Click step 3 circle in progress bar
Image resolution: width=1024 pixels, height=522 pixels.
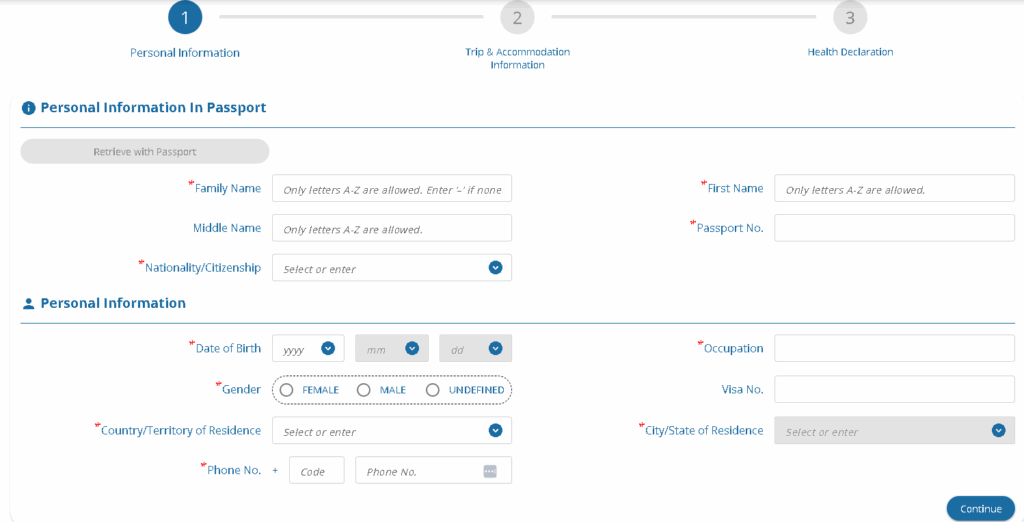[850, 17]
